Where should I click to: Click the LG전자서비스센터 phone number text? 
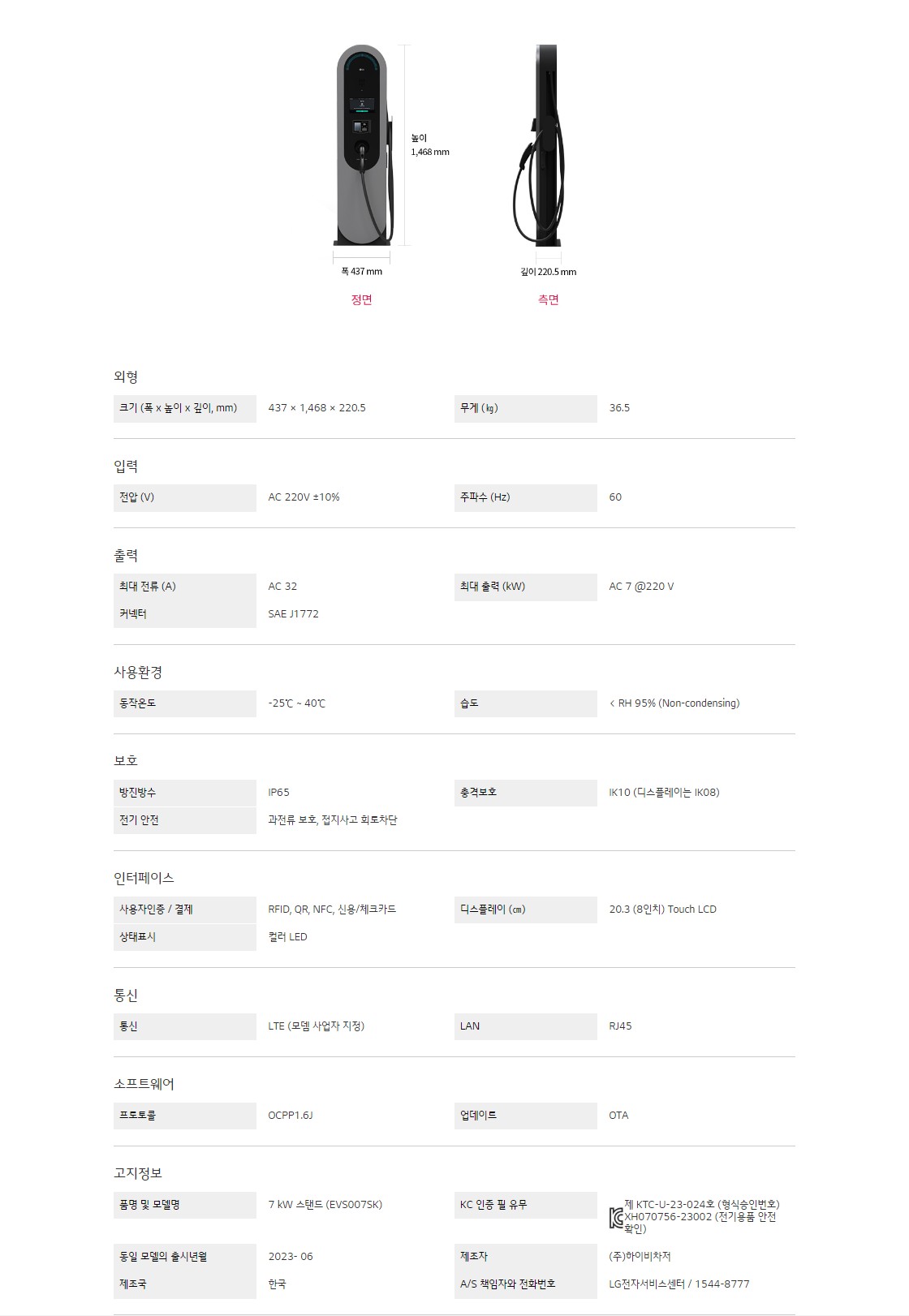679,1284
